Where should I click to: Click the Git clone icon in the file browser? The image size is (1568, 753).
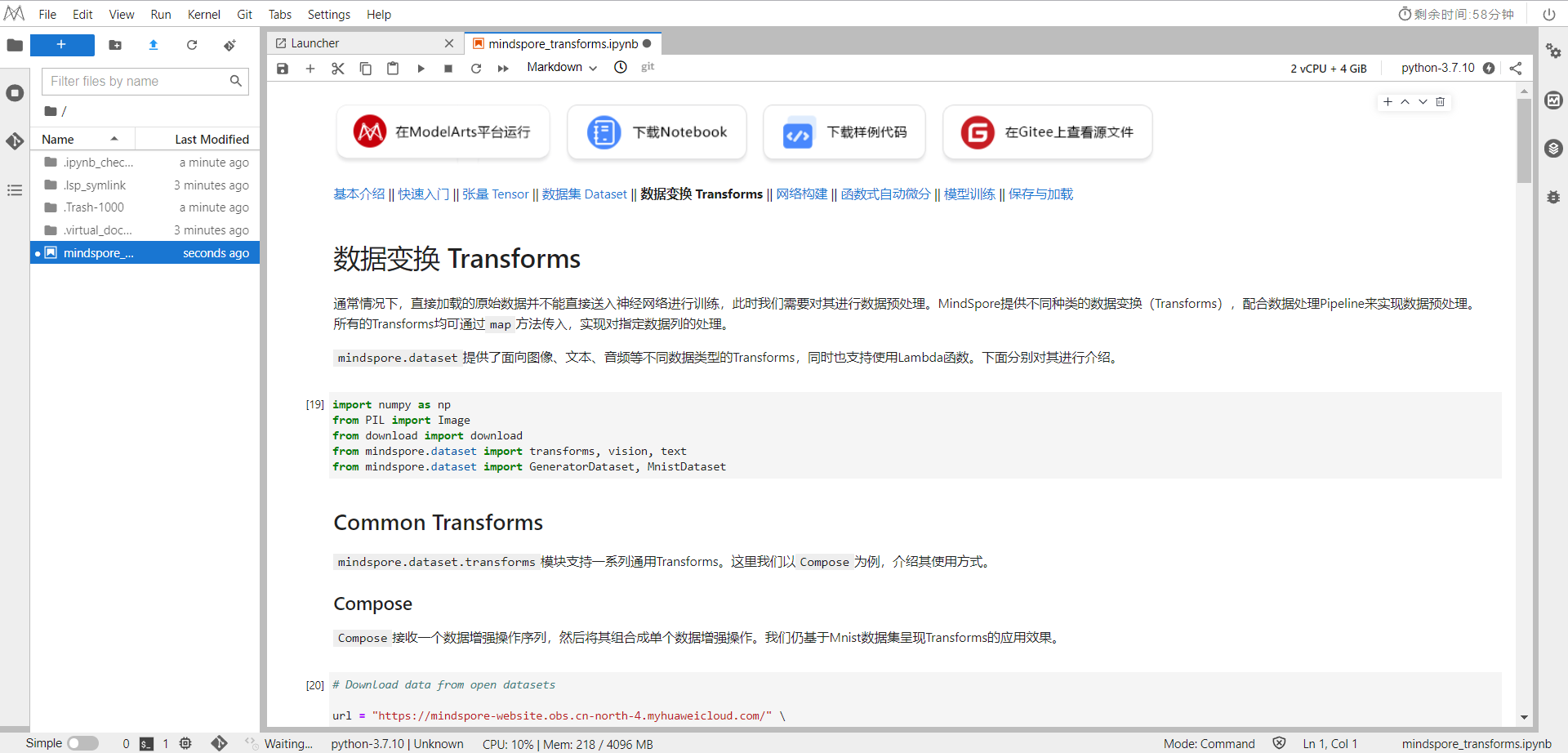click(x=230, y=45)
